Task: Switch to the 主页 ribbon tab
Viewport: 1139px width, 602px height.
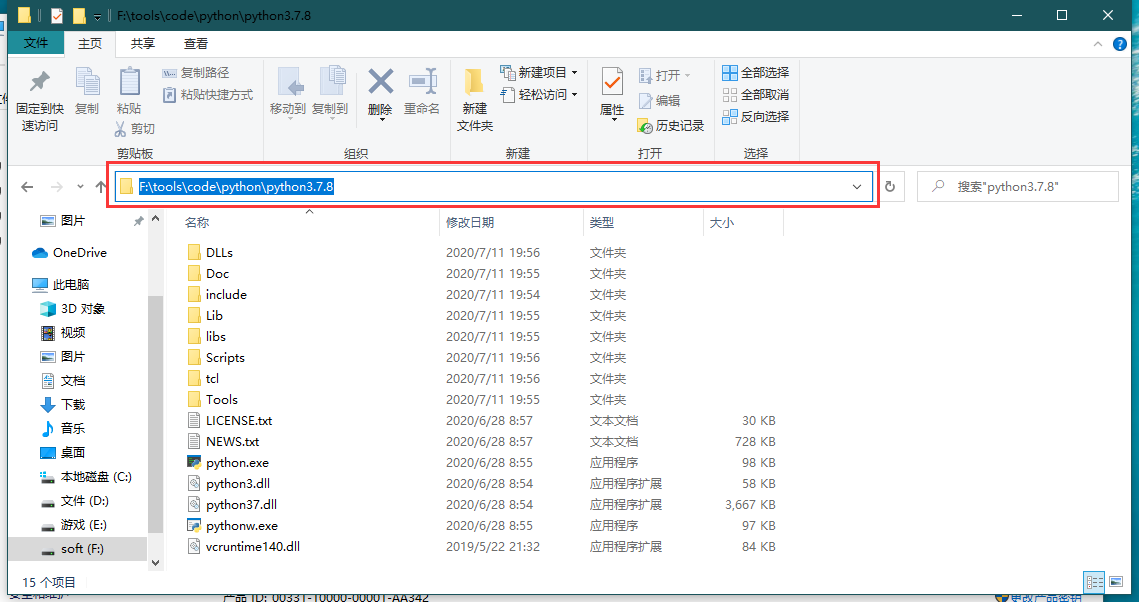Action: click(x=90, y=44)
